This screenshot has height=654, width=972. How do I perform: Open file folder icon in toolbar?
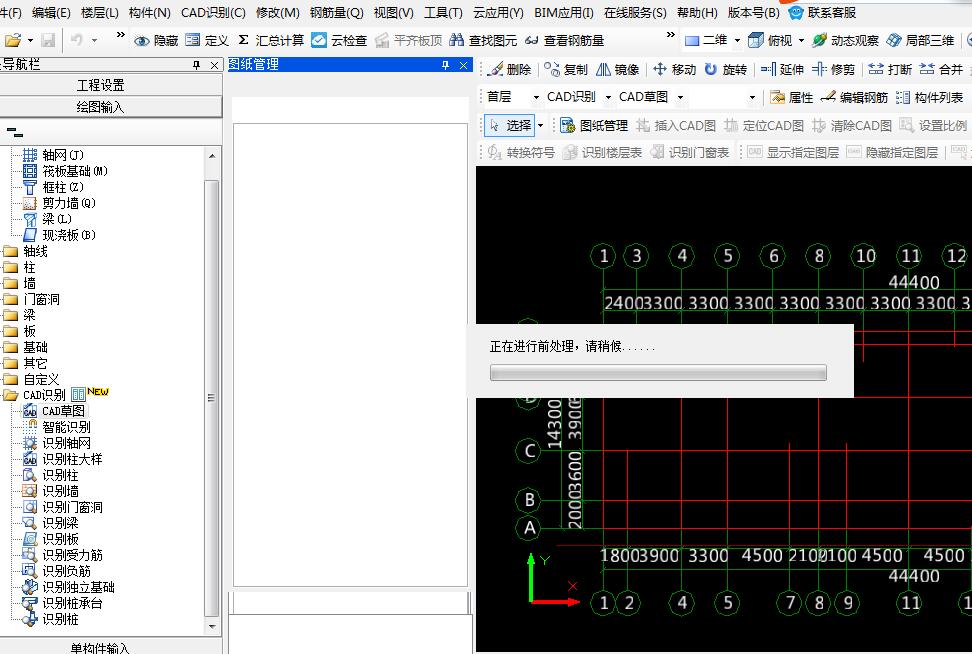pos(12,41)
